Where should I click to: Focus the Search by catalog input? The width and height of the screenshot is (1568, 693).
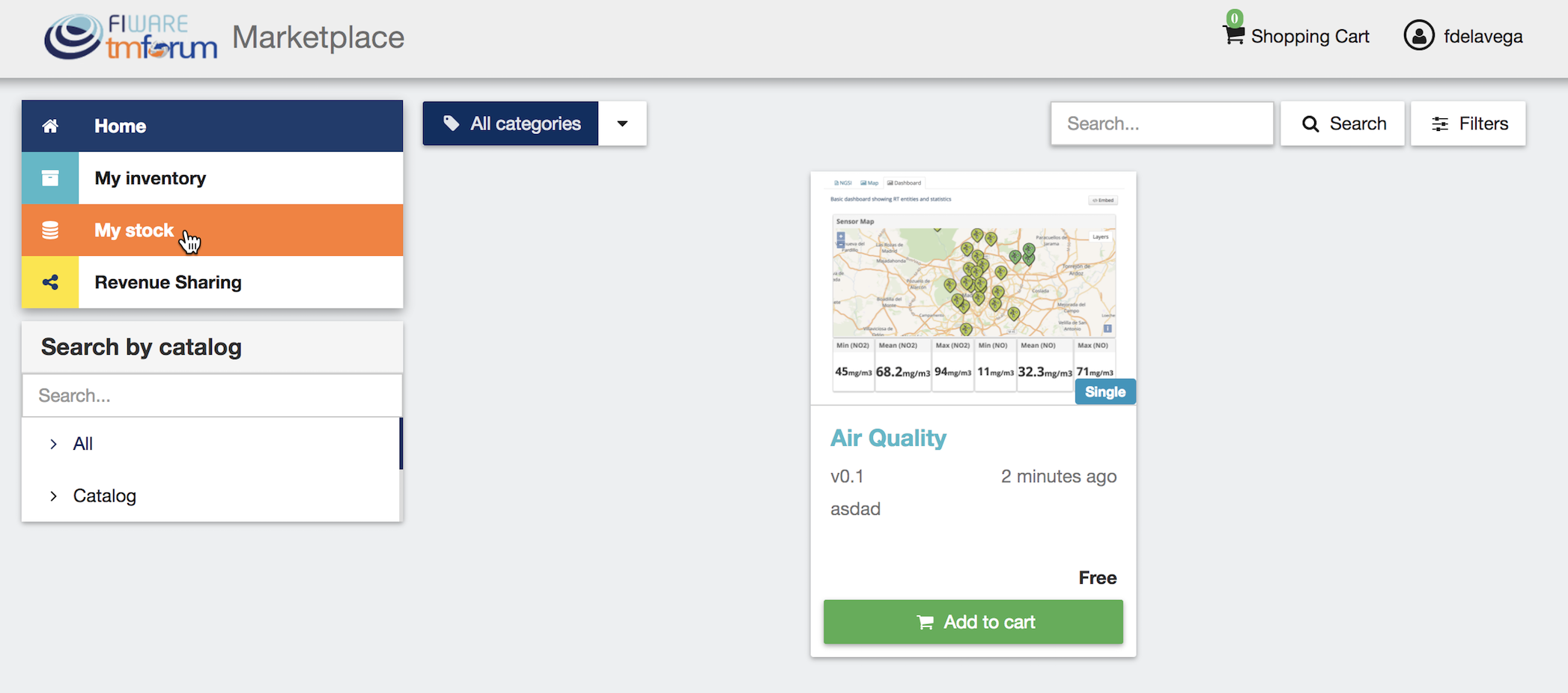pos(212,395)
